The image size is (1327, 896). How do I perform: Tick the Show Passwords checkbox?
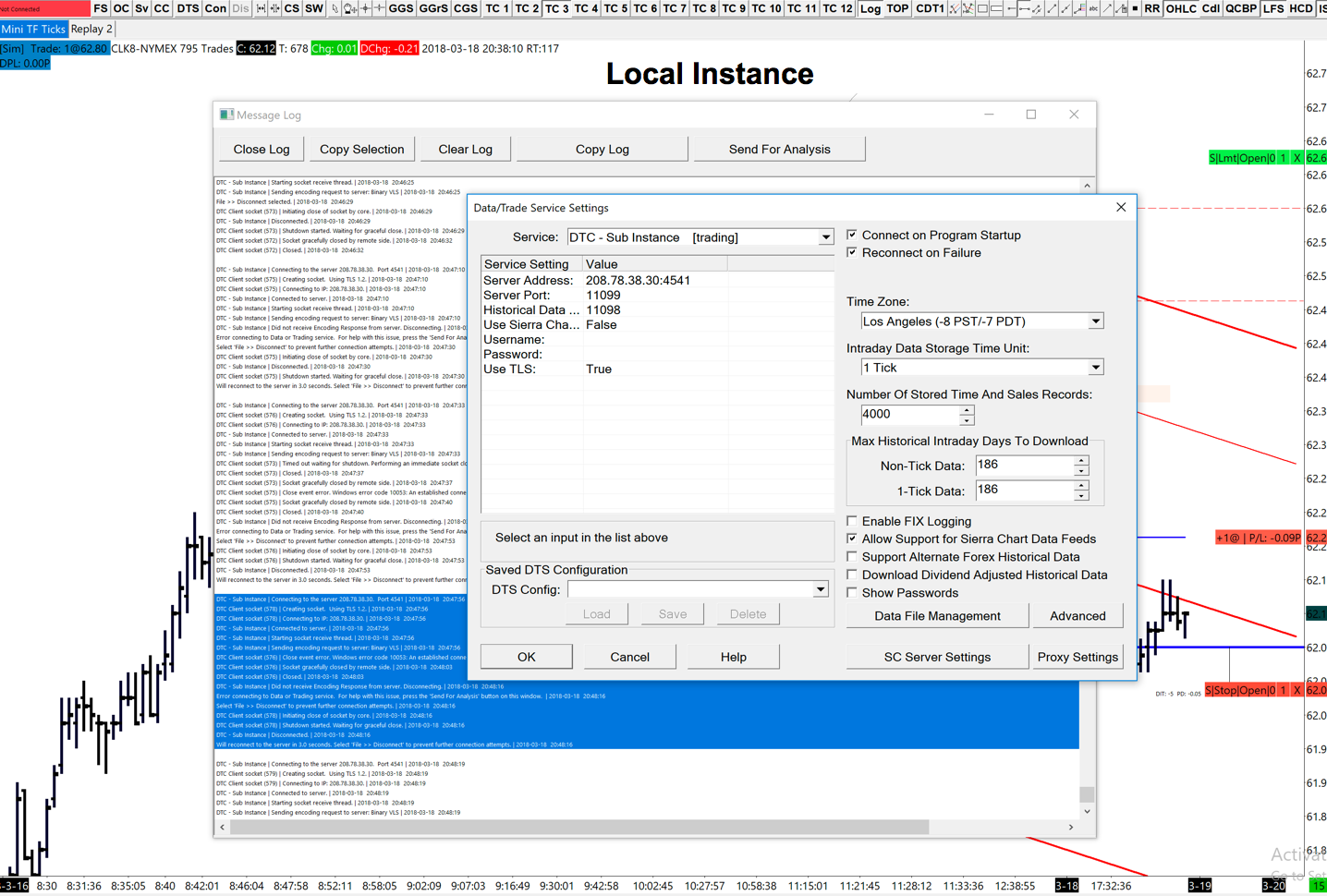pyautogui.click(x=852, y=593)
